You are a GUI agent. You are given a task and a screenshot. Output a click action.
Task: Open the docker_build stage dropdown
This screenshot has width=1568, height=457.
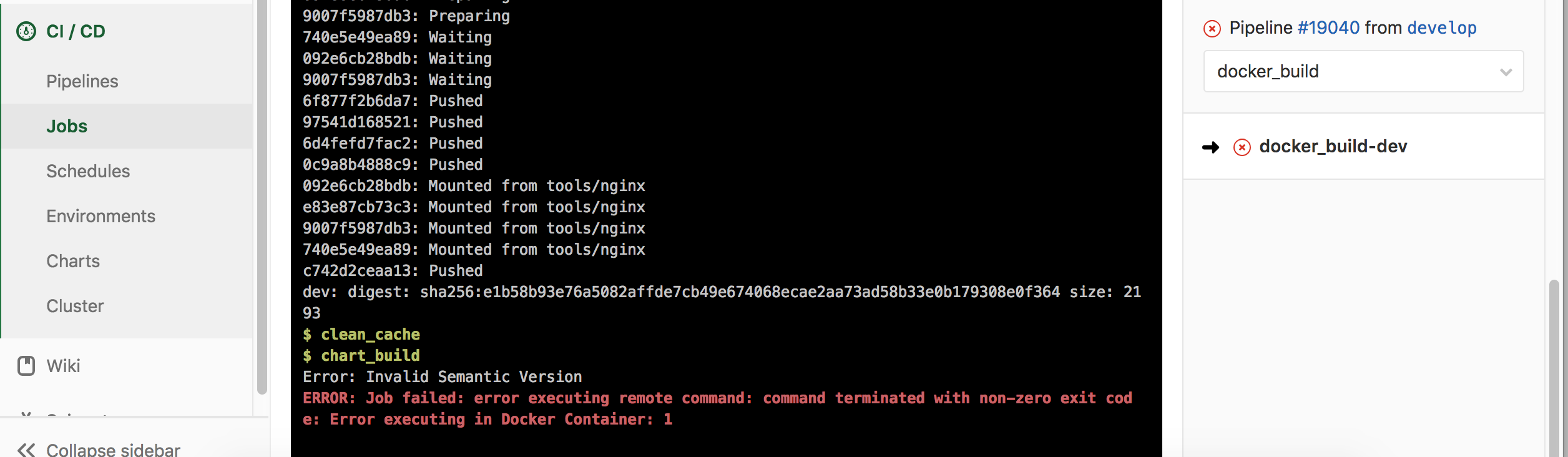(1363, 71)
